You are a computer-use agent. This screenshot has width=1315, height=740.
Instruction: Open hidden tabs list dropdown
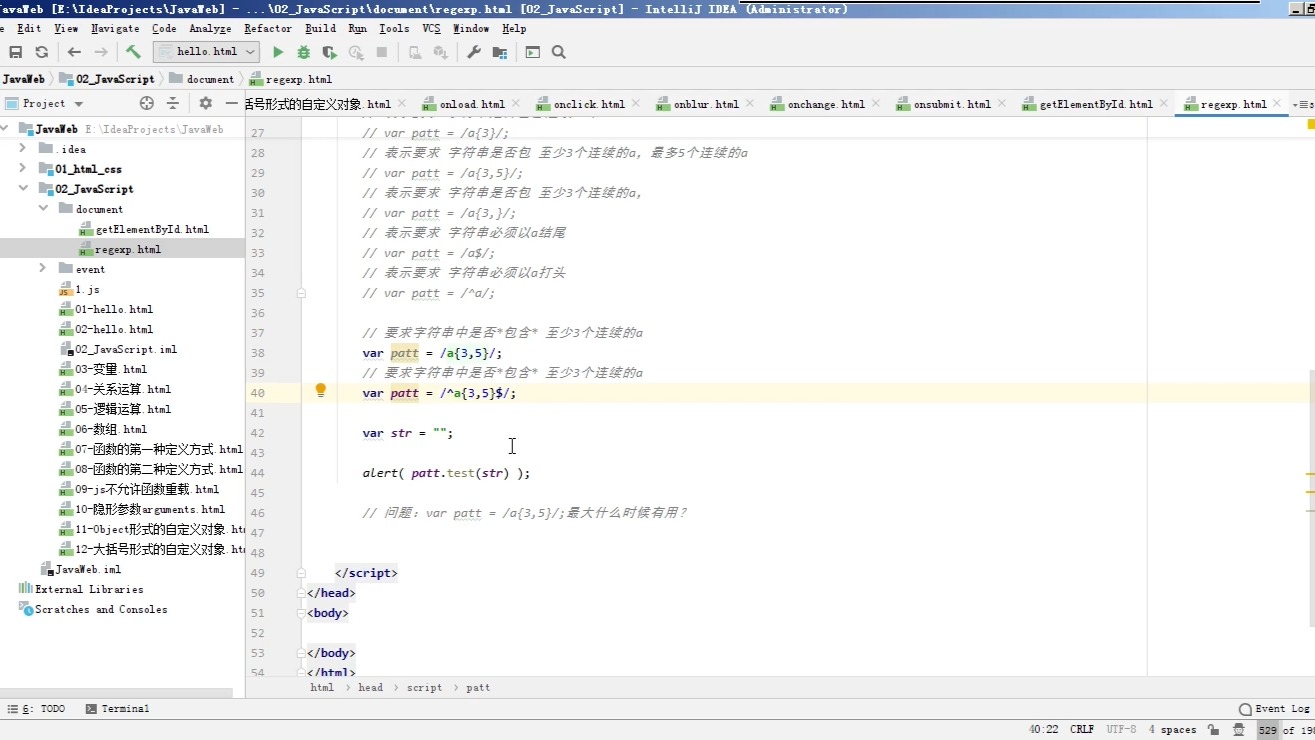(x=1303, y=104)
